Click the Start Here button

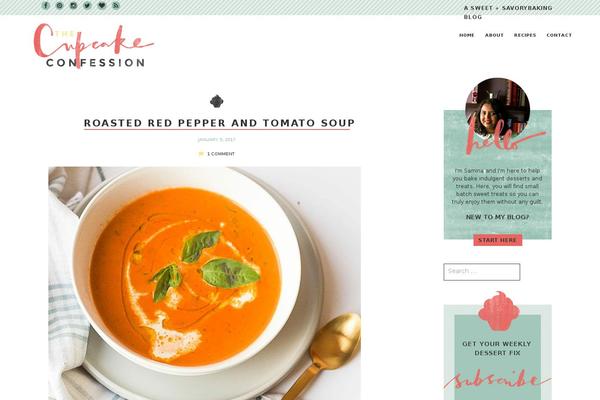pos(497,240)
